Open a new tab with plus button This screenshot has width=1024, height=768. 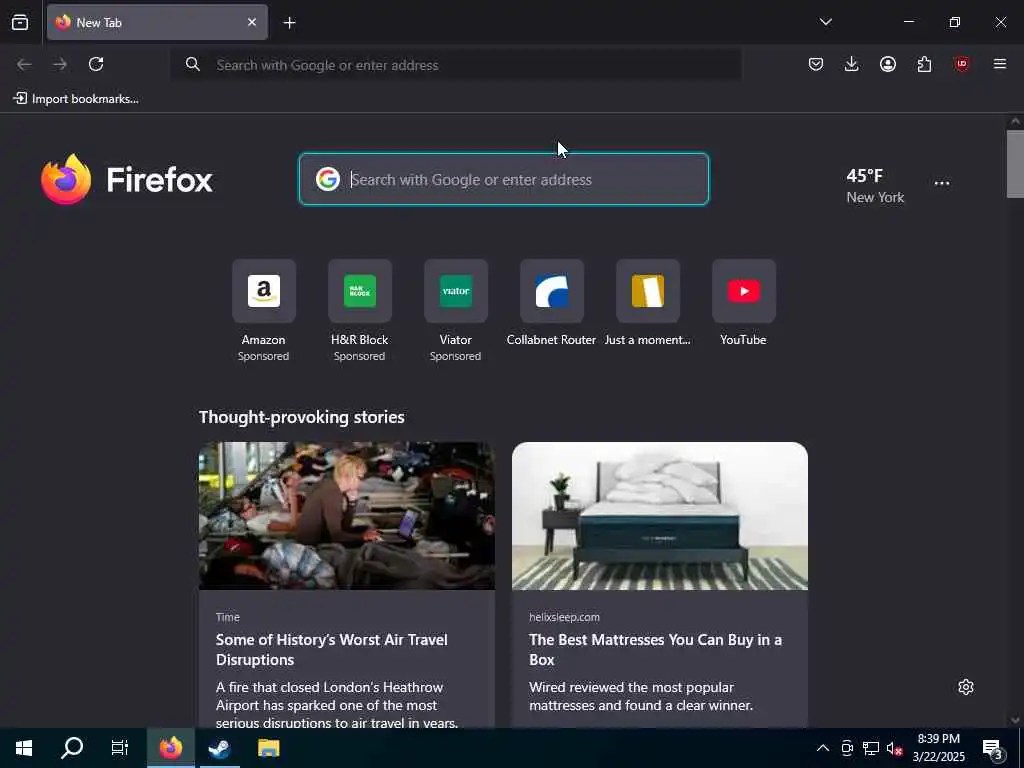point(289,23)
